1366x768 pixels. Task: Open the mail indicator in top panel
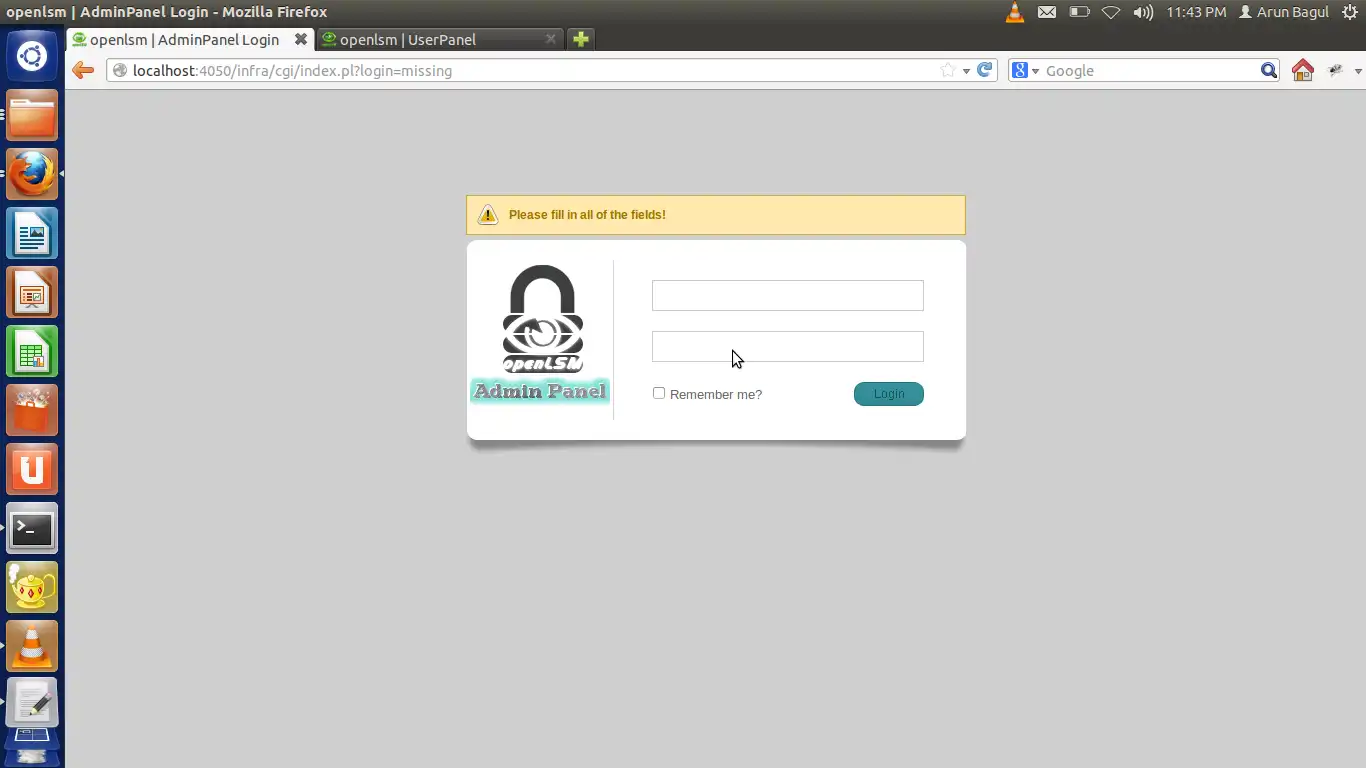1046,12
